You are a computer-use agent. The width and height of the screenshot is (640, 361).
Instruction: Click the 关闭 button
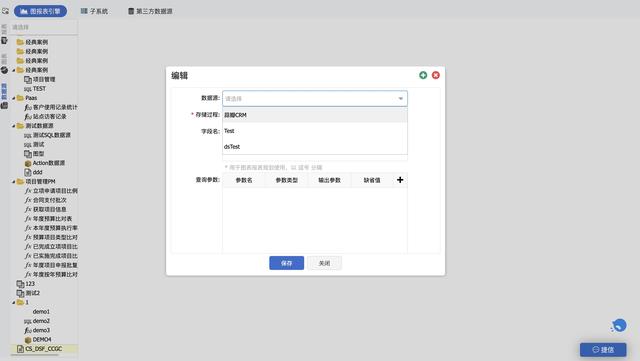(324, 263)
